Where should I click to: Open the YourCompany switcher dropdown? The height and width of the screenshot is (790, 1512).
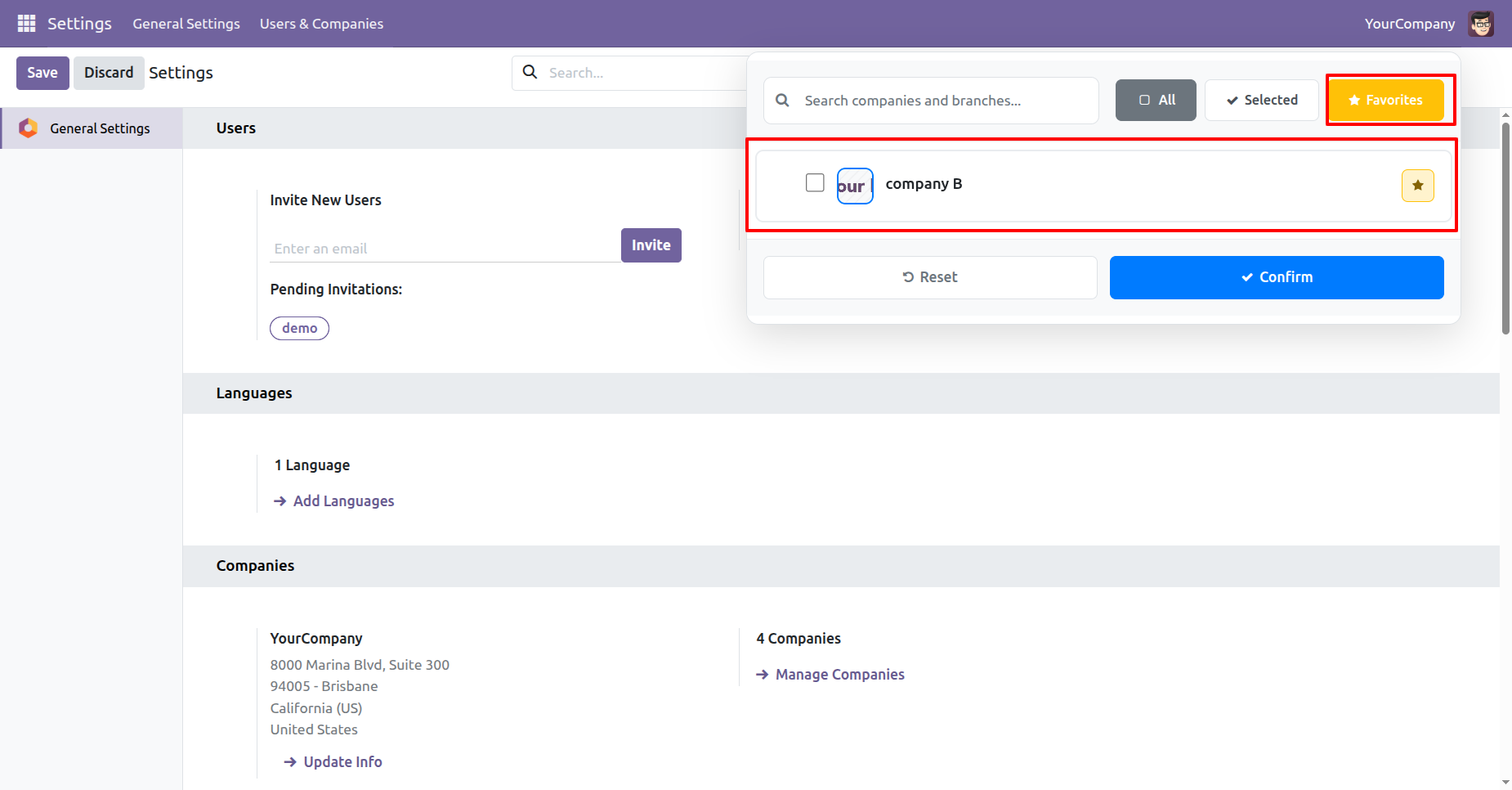tap(1409, 24)
